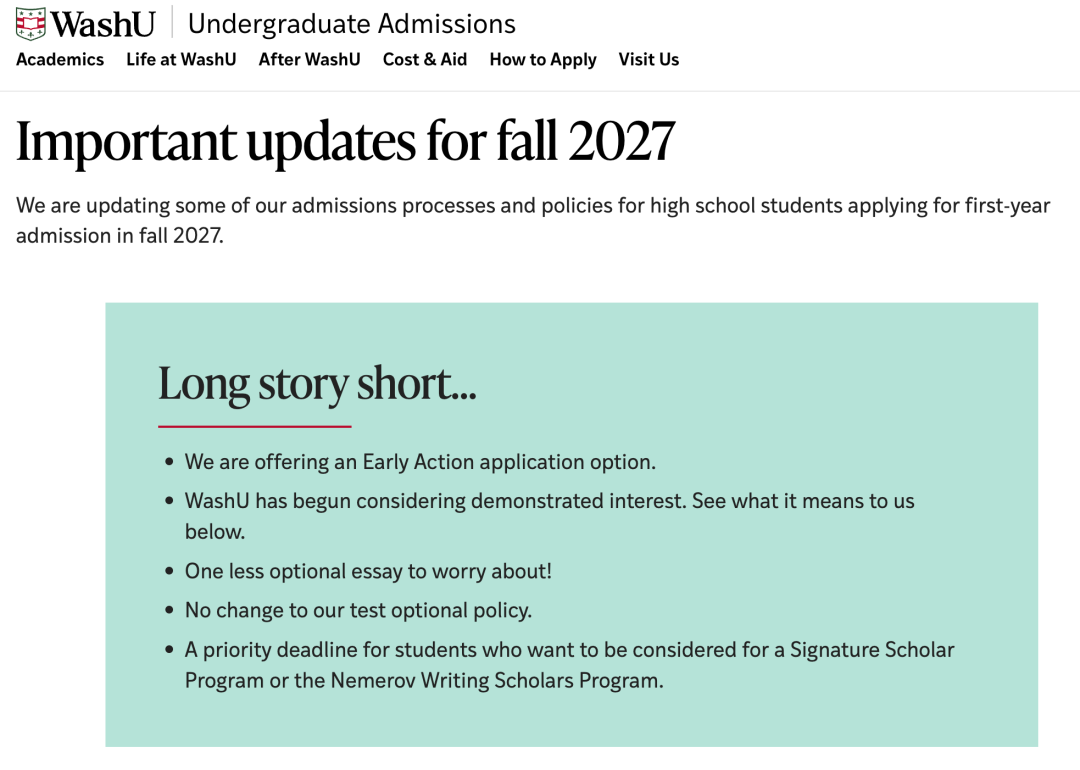Open the Cost & Aid menu
The height and width of the screenshot is (770, 1080).
pyautogui.click(x=425, y=59)
